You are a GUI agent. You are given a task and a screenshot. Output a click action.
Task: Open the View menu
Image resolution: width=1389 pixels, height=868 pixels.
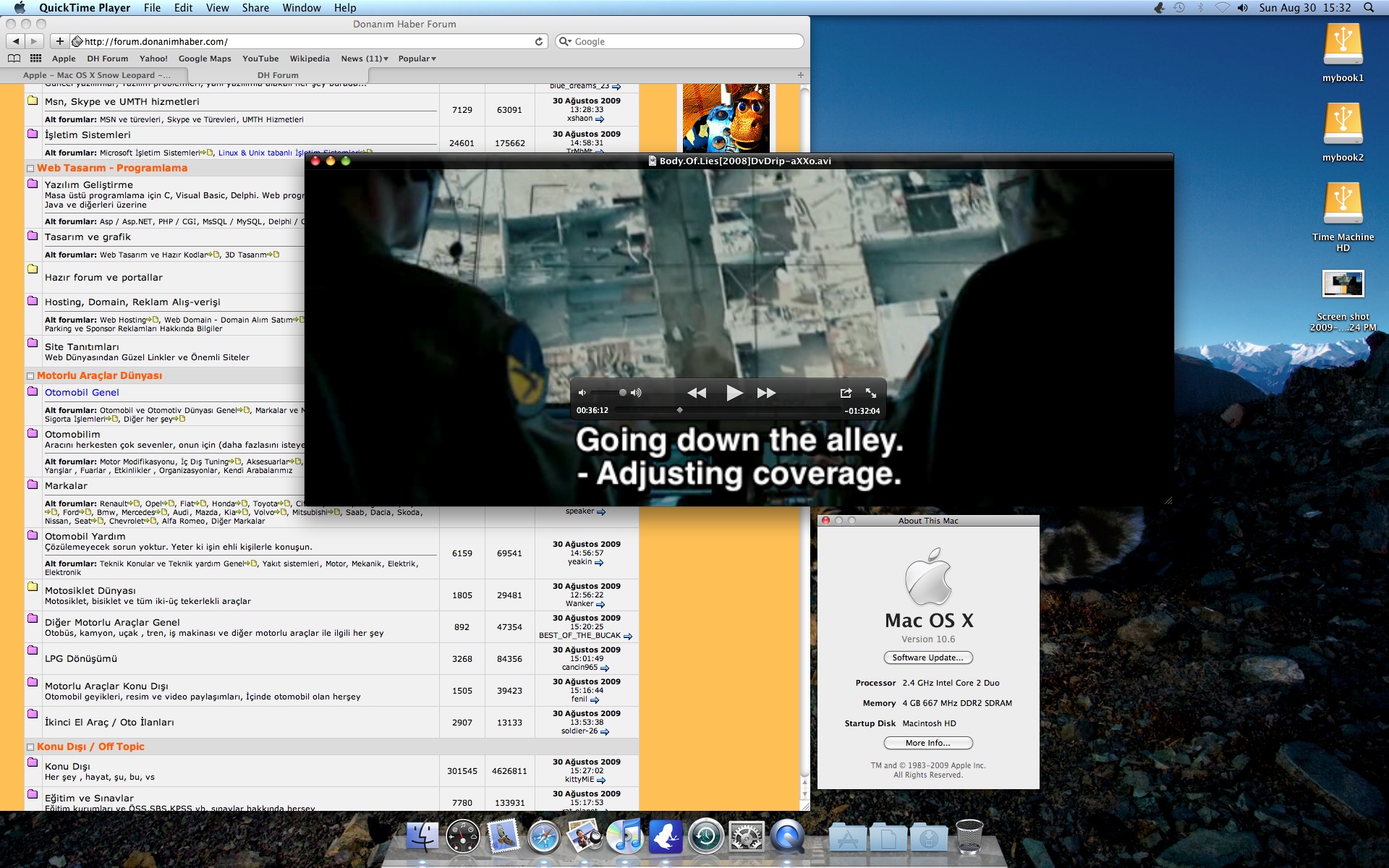pyautogui.click(x=218, y=8)
